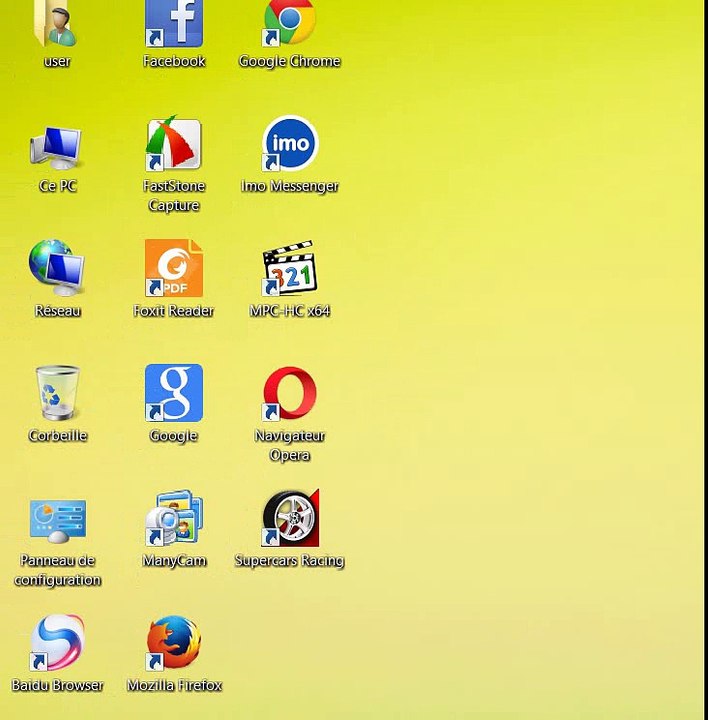Click the "Baidu Browser" label text
The height and width of the screenshot is (720, 708).
click(57, 686)
